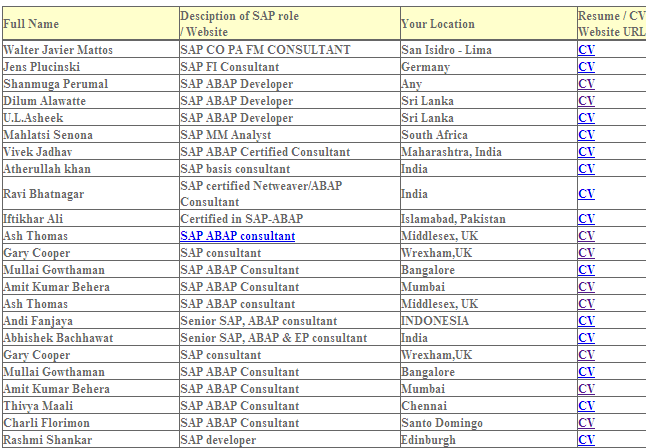Image resolution: width=646 pixels, height=448 pixels.
Task: Click the name Thivya Maali
Action: (x=38, y=406)
